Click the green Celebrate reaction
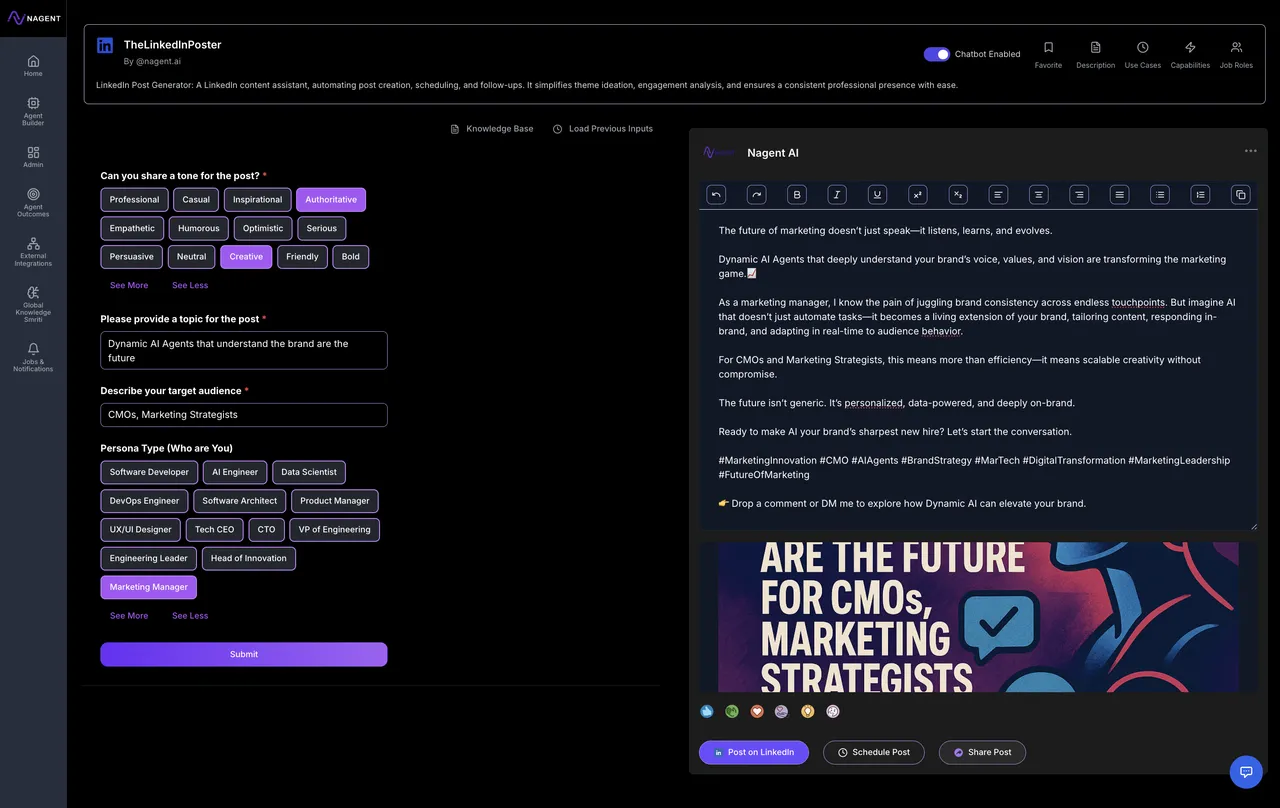1280x808 pixels. coord(732,712)
